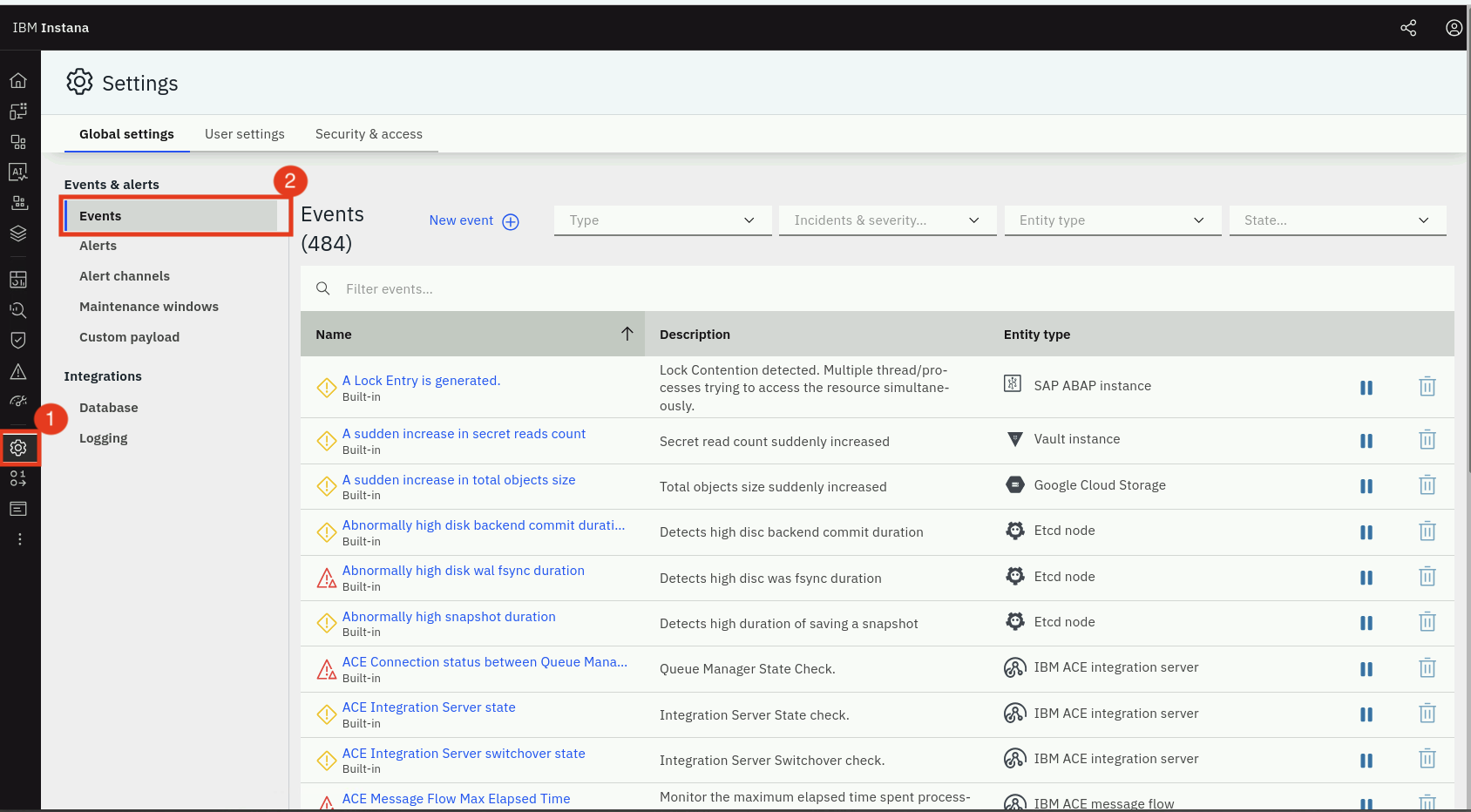Select Maintenance windows menu item
This screenshot has height=812, width=1471.
[x=149, y=307]
